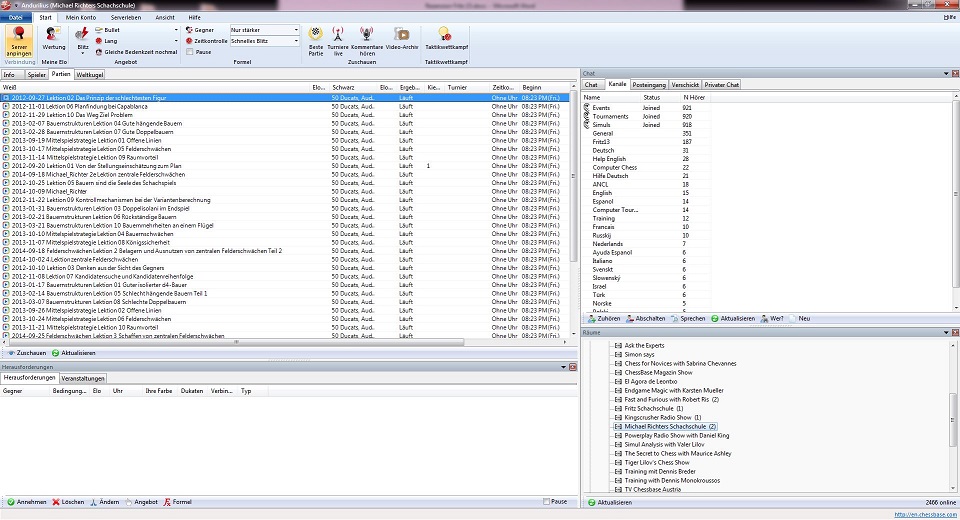Open the Bullet dropdown arrow

[x=176, y=30]
